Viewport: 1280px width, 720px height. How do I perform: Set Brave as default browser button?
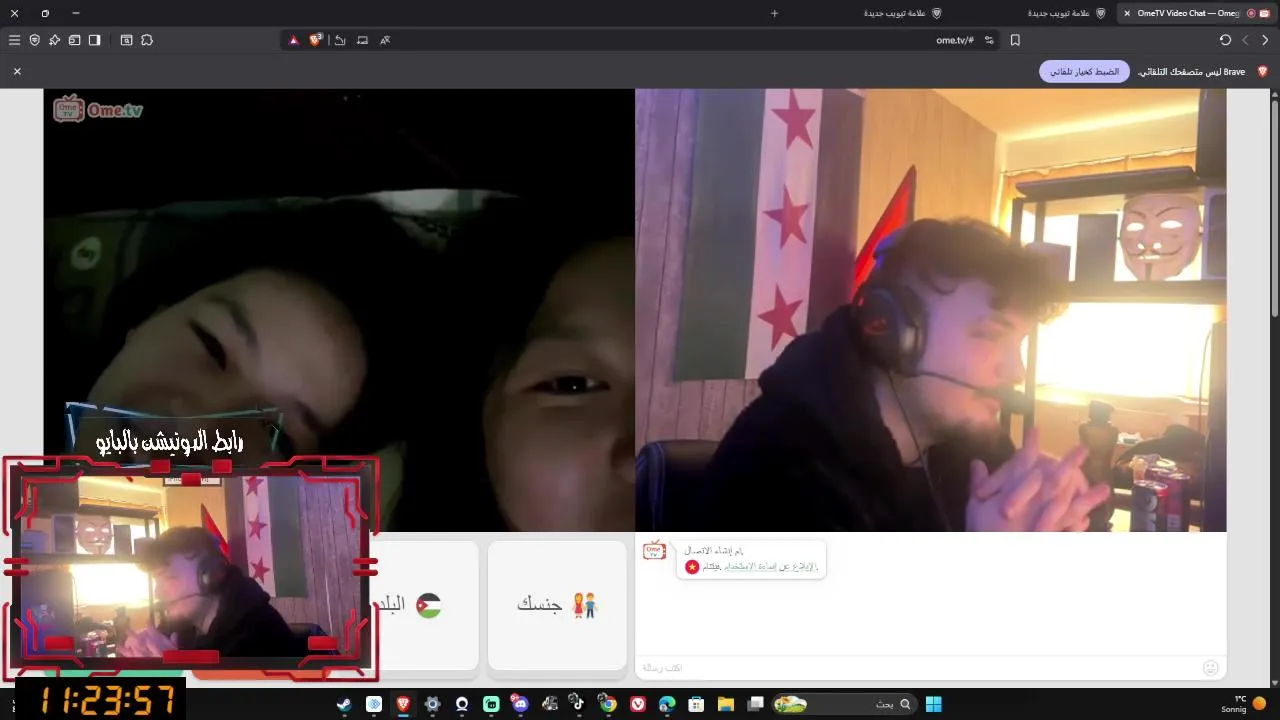(x=1084, y=72)
